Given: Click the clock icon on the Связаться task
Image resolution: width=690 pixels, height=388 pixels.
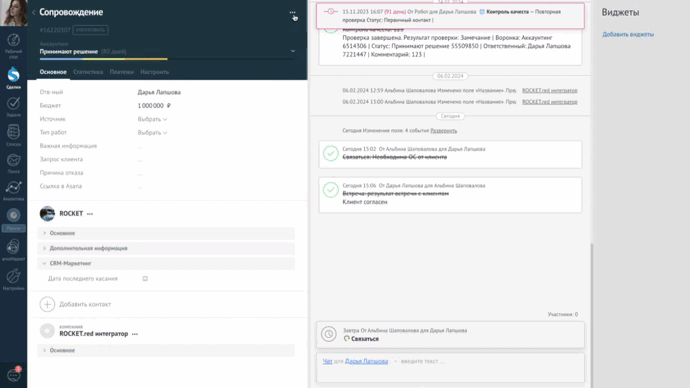Looking at the screenshot, I should [328, 334].
